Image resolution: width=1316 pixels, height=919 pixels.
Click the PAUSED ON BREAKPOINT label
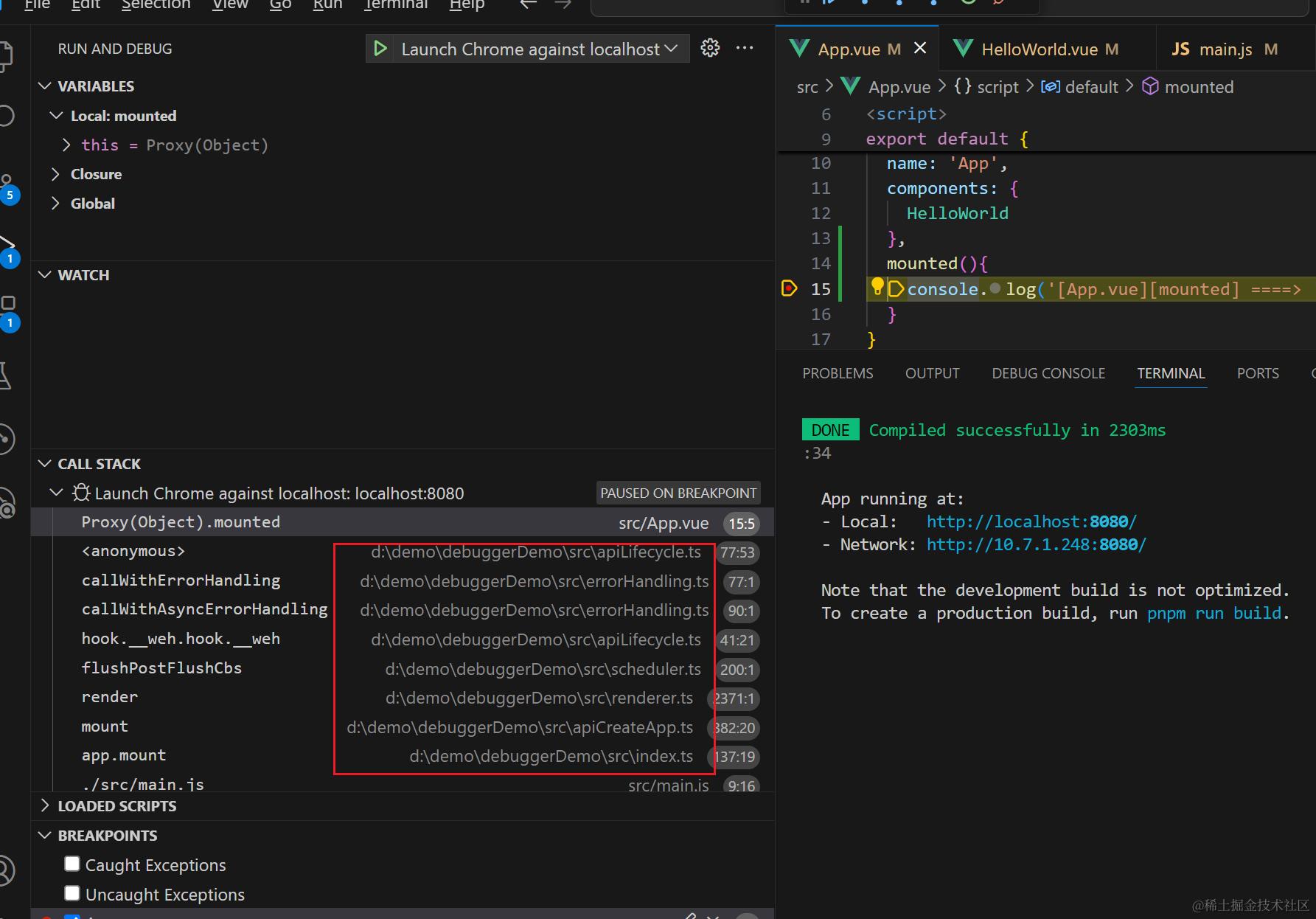[678, 493]
